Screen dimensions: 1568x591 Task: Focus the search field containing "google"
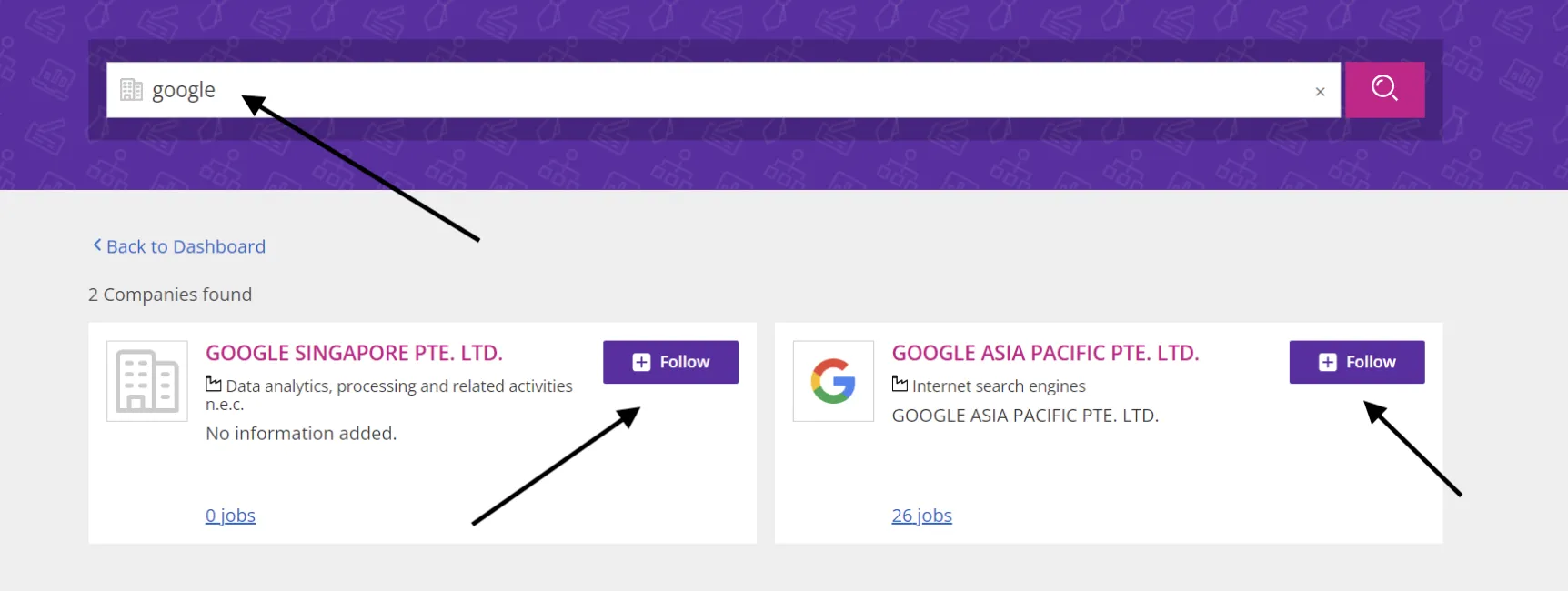[x=728, y=90]
